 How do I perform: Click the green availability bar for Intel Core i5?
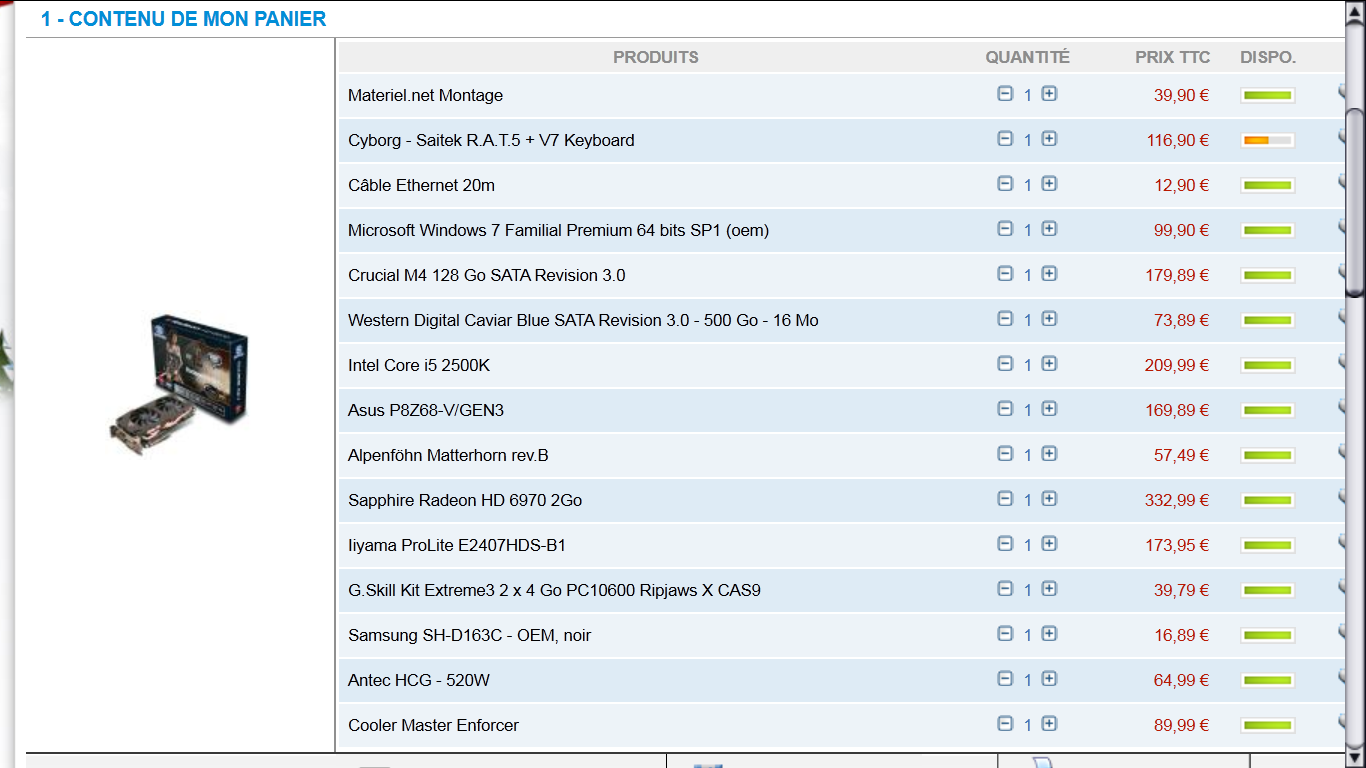tap(1267, 366)
